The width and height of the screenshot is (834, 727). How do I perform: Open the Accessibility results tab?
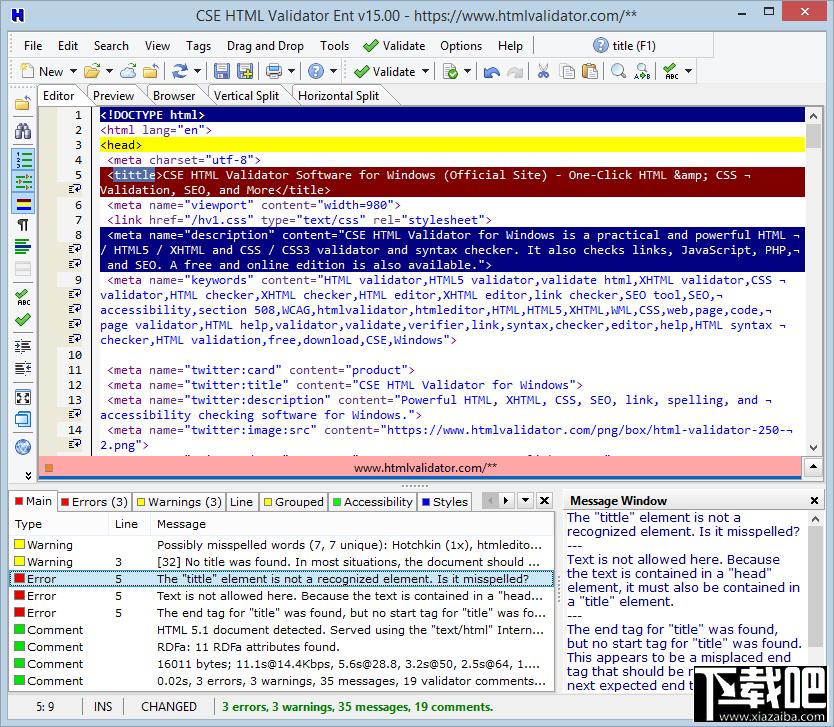372,502
